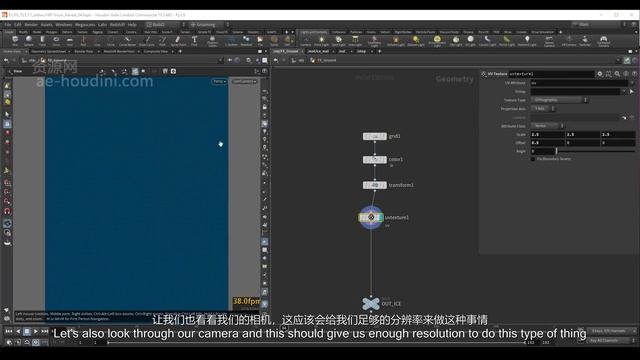Select the Portal Light shelf tool
This screenshot has width=640, height=360.
click(507, 41)
